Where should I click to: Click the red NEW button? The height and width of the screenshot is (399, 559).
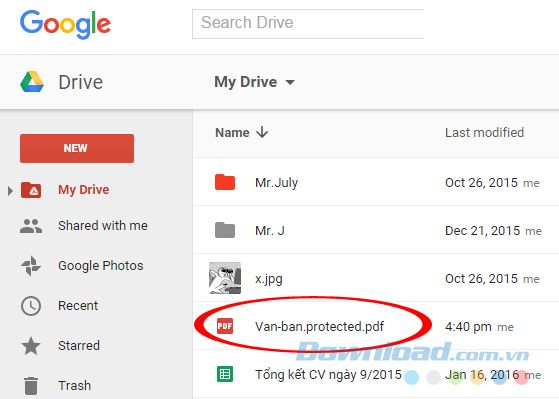coord(77,148)
